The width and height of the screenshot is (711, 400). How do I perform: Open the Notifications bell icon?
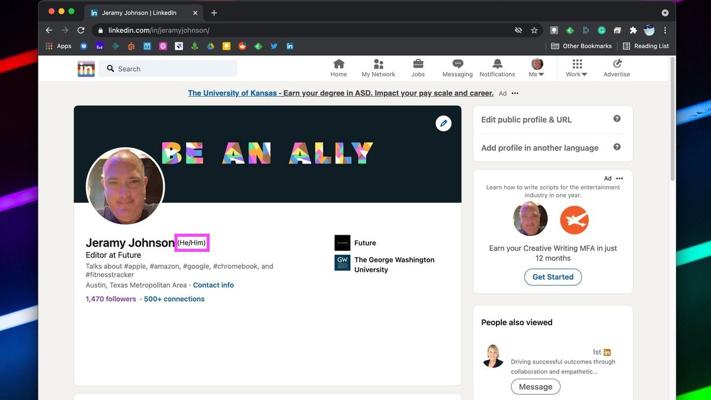[x=497, y=64]
